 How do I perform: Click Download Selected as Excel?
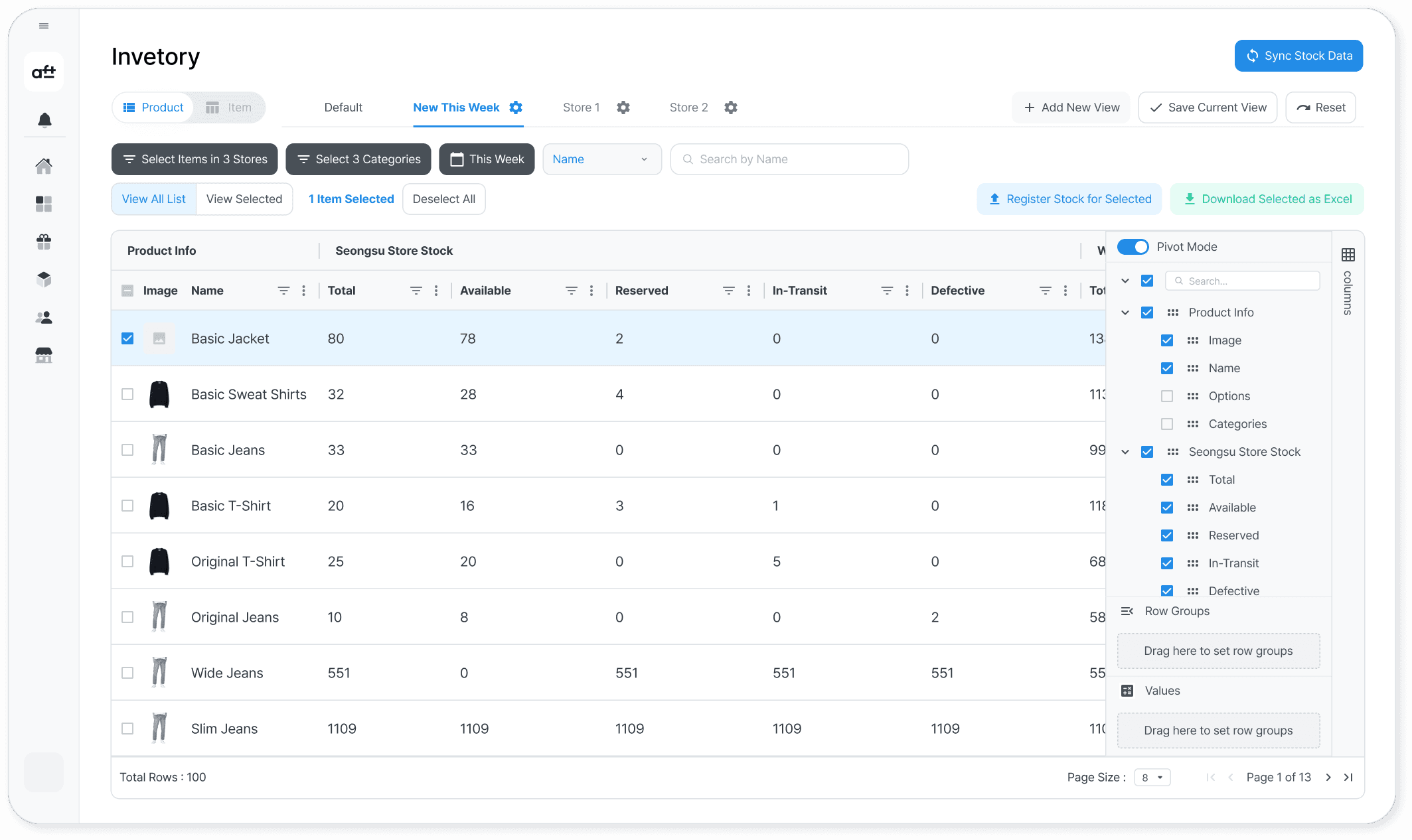(x=1267, y=199)
